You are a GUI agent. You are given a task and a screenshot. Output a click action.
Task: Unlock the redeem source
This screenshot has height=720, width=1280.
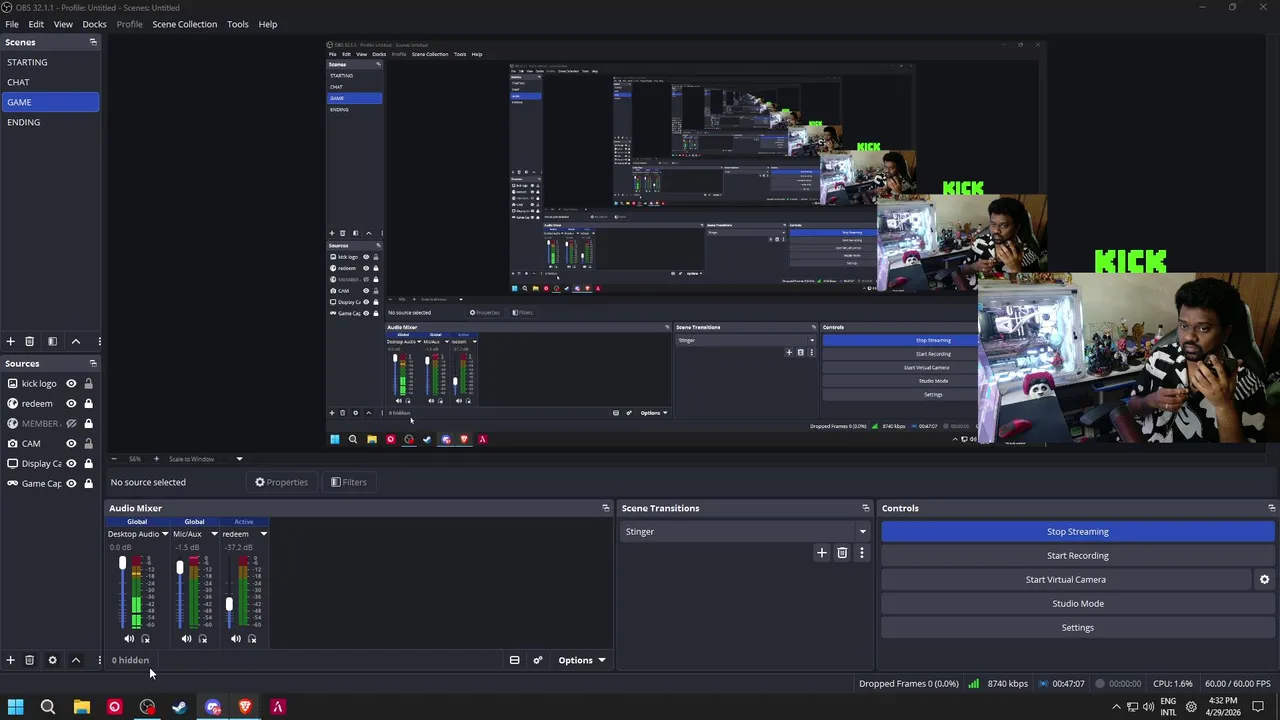pos(88,403)
